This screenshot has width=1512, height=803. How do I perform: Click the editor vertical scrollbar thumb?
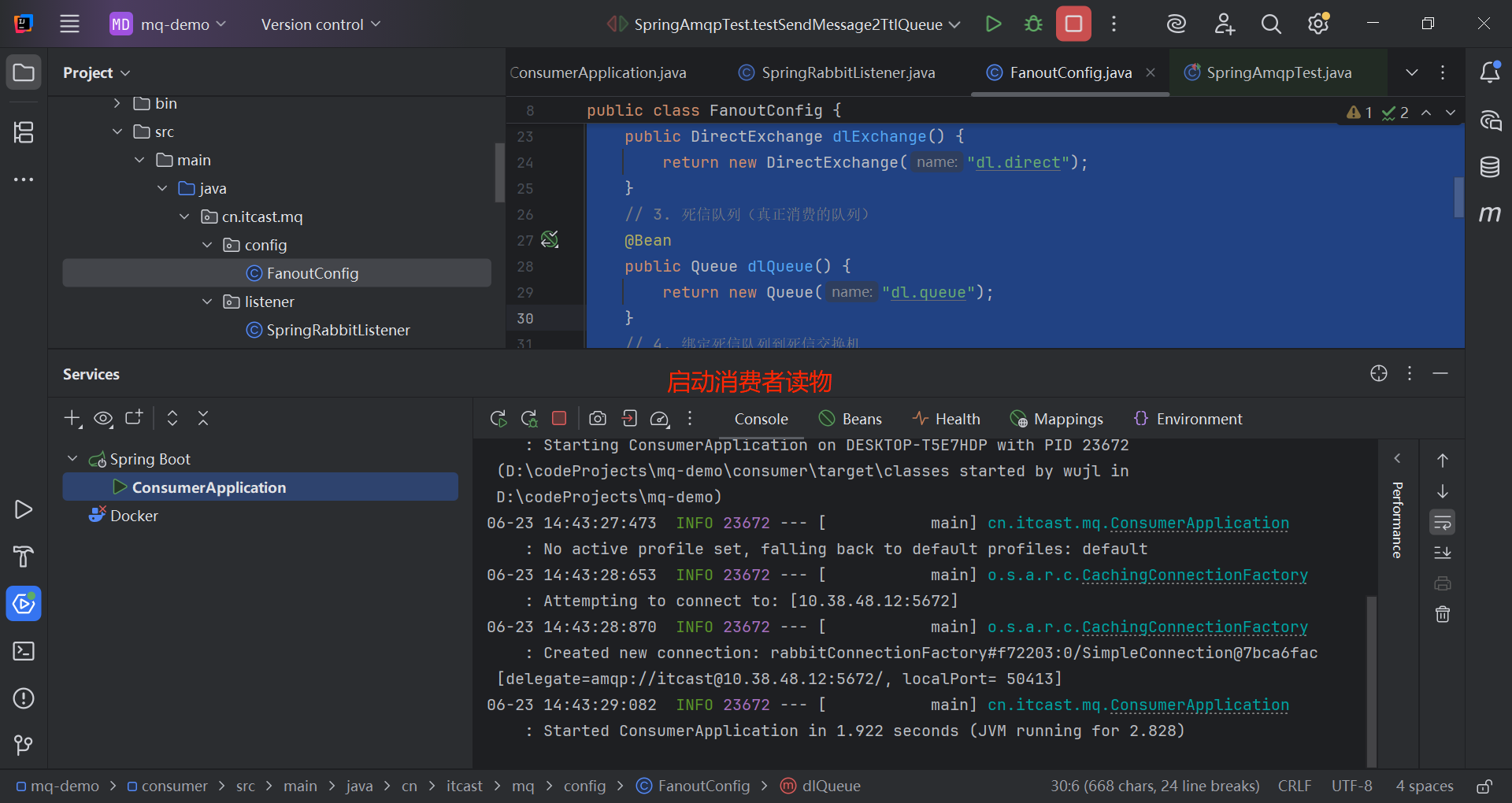click(1458, 197)
